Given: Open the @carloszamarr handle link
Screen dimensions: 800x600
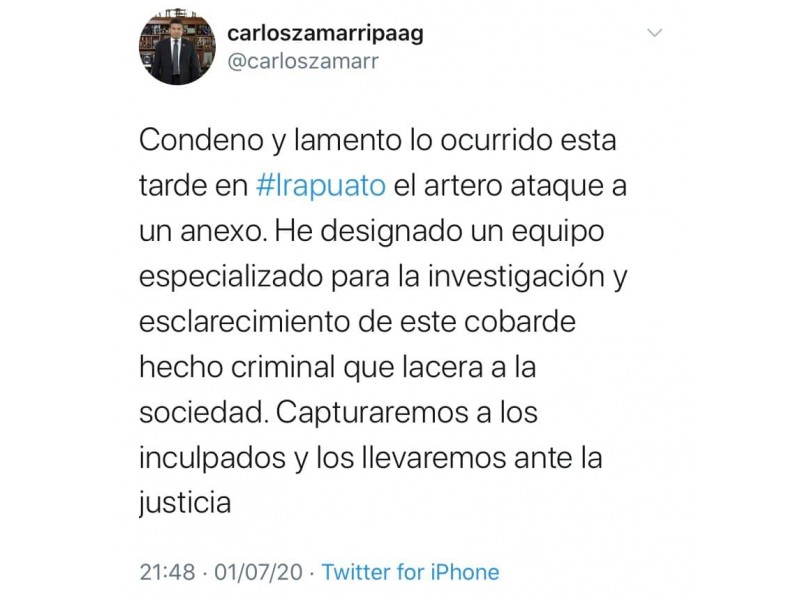Looking at the screenshot, I should [303, 61].
